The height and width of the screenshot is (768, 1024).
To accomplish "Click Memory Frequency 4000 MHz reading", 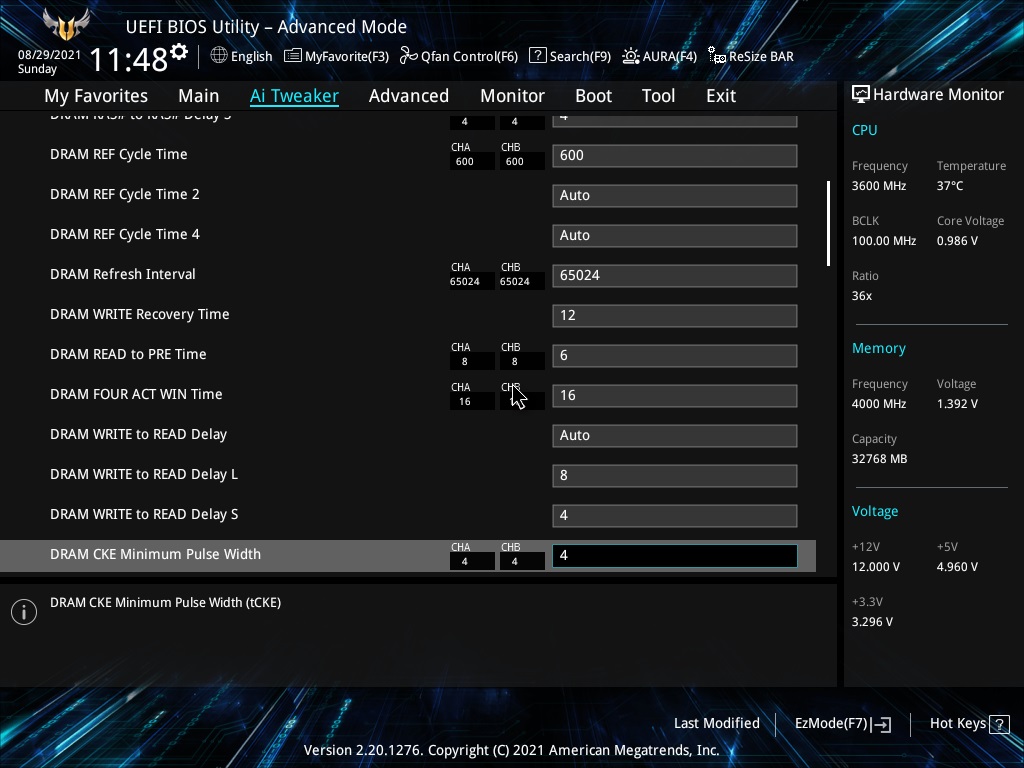I will coord(879,404).
